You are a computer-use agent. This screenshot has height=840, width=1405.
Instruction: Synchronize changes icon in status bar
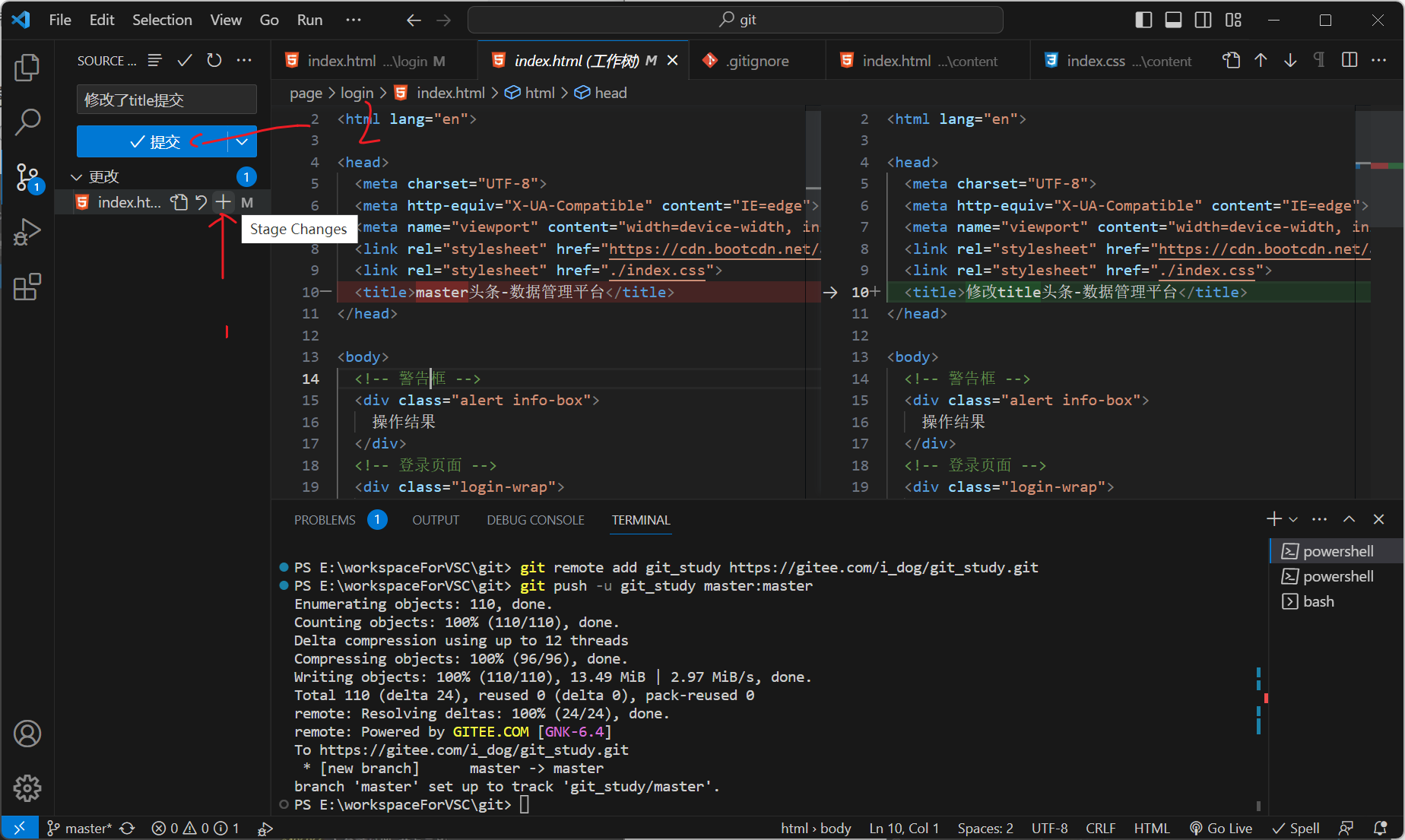coord(128,828)
